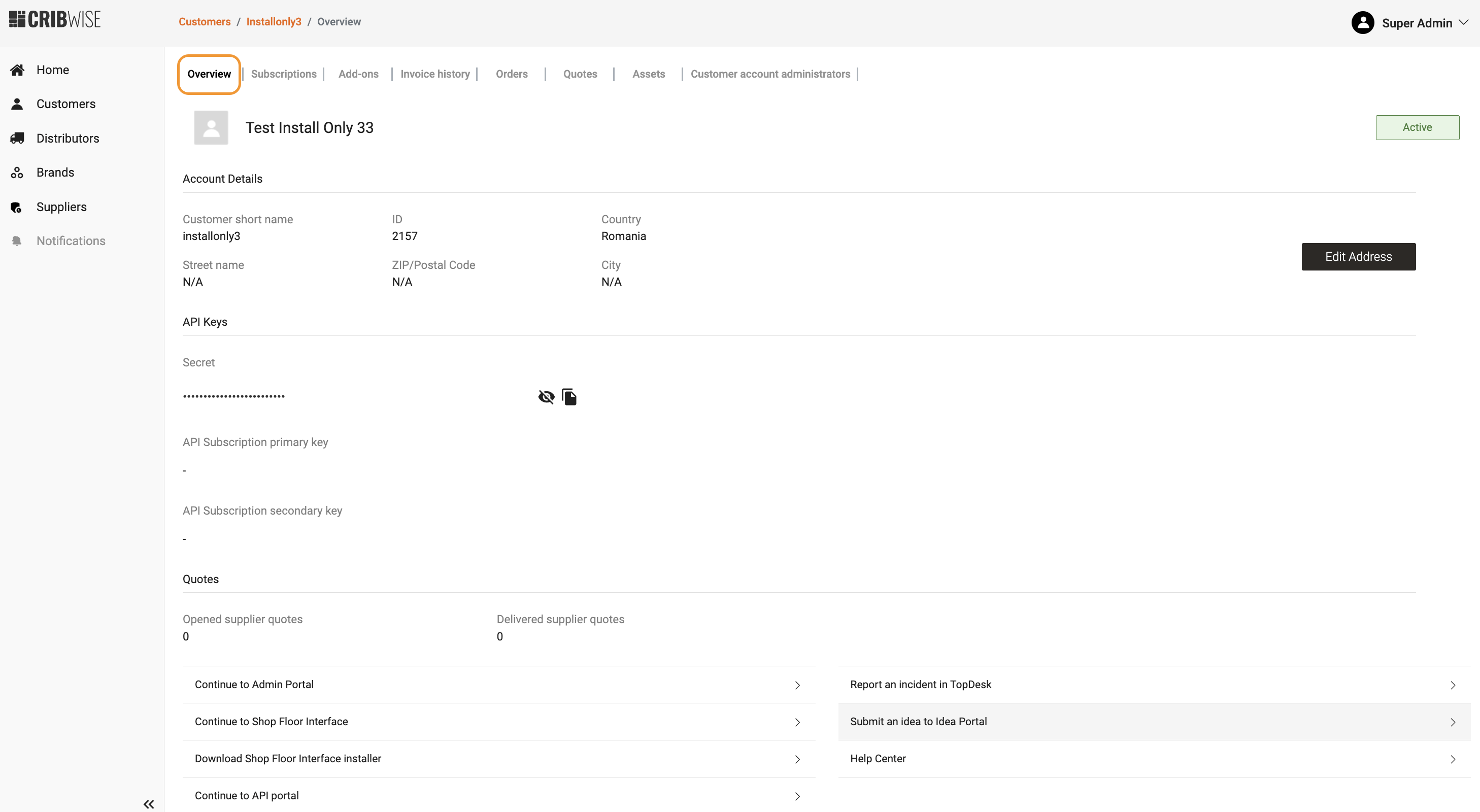
Task: Click the Customers breadcrumb link
Action: 205,22
